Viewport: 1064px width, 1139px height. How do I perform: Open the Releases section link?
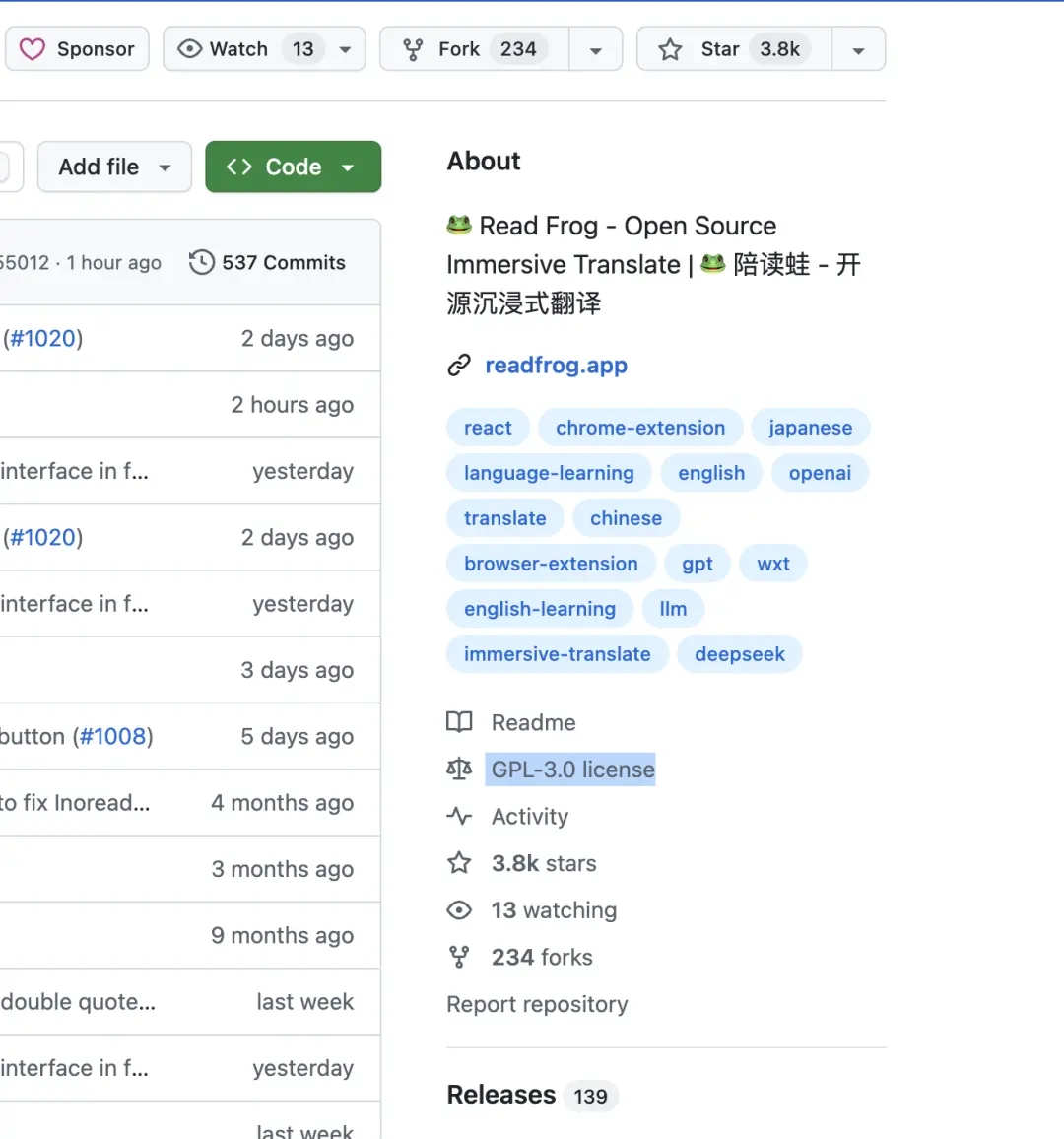tap(501, 1095)
